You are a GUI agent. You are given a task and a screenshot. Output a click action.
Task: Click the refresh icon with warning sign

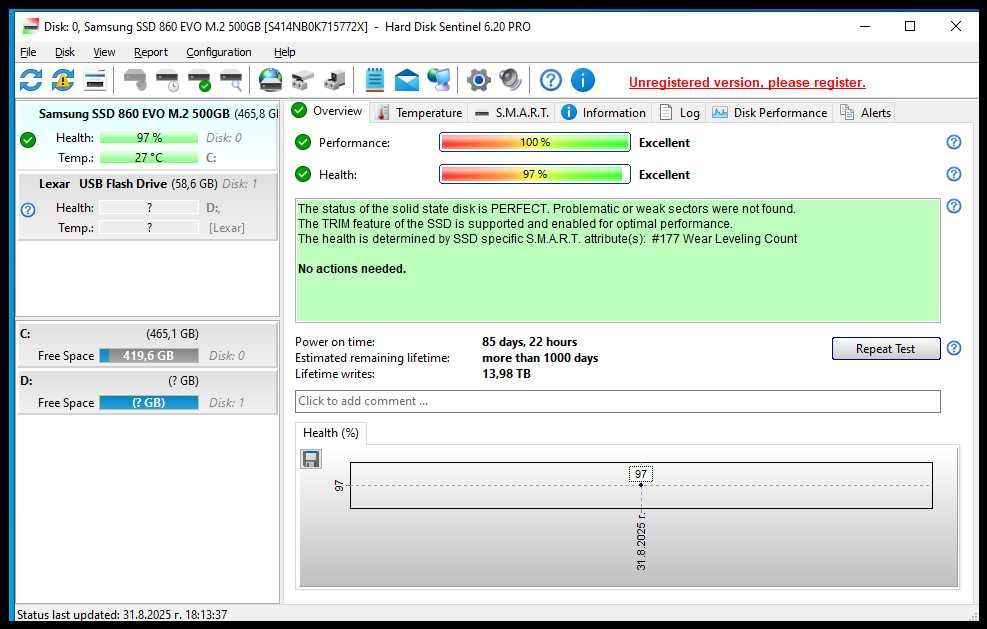tap(63, 81)
